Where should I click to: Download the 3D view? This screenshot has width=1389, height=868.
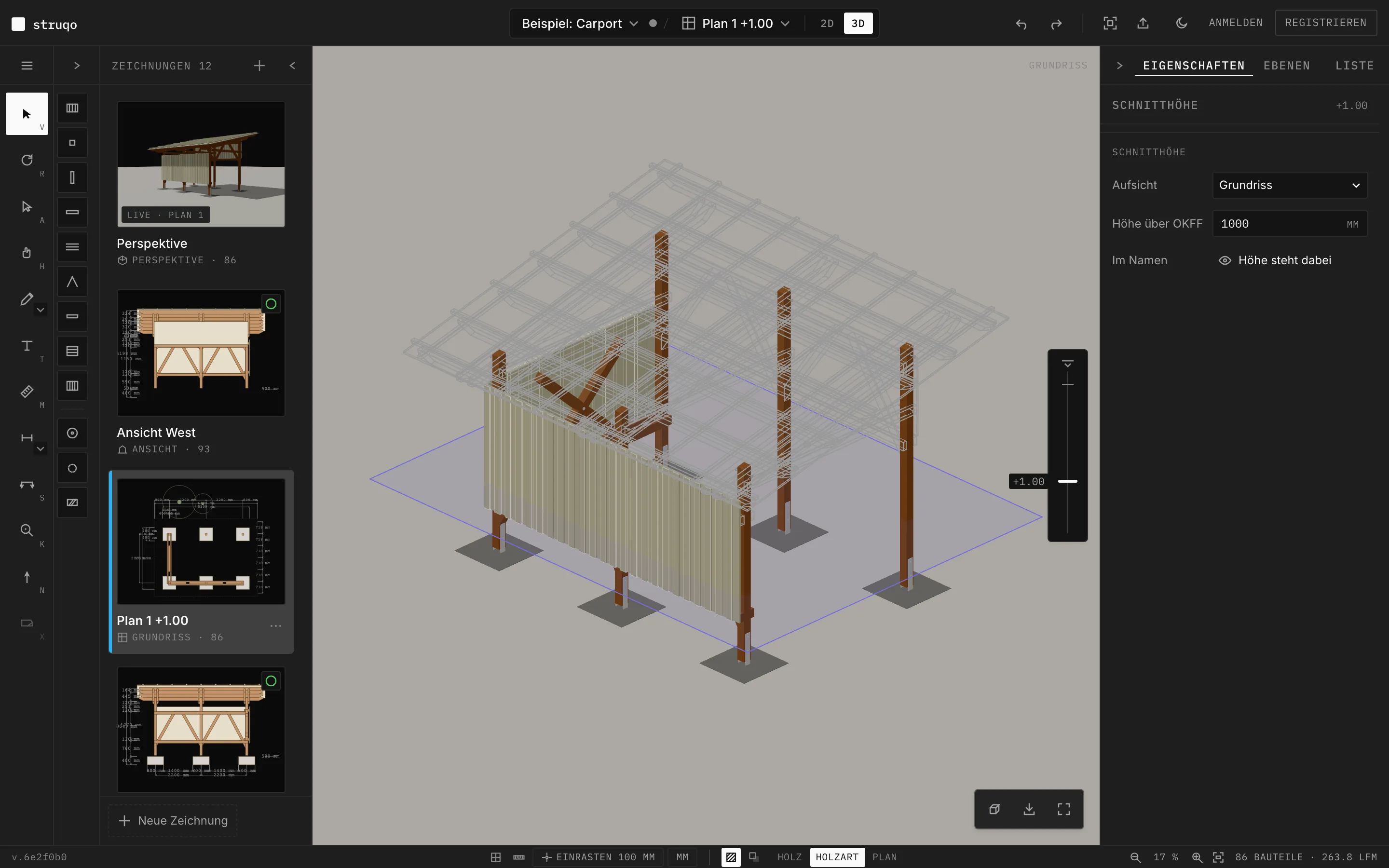[1029, 809]
